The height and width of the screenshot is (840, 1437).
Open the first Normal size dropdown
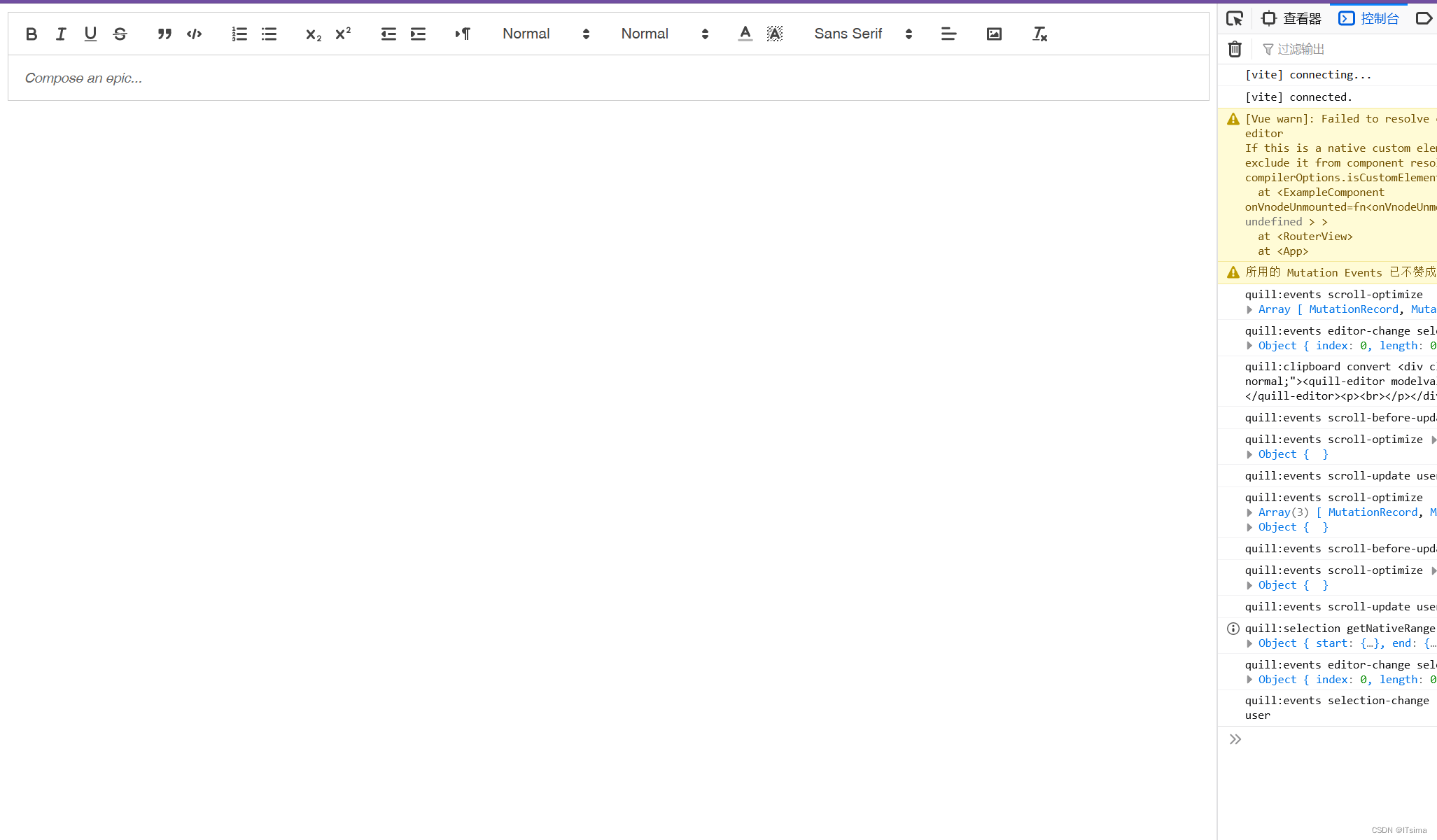pos(546,34)
